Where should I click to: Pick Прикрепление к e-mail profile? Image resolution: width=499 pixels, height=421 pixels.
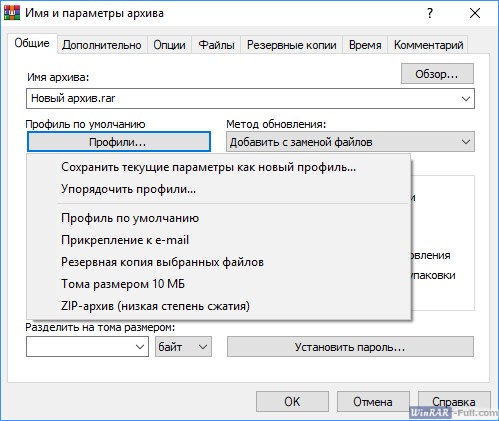125,240
